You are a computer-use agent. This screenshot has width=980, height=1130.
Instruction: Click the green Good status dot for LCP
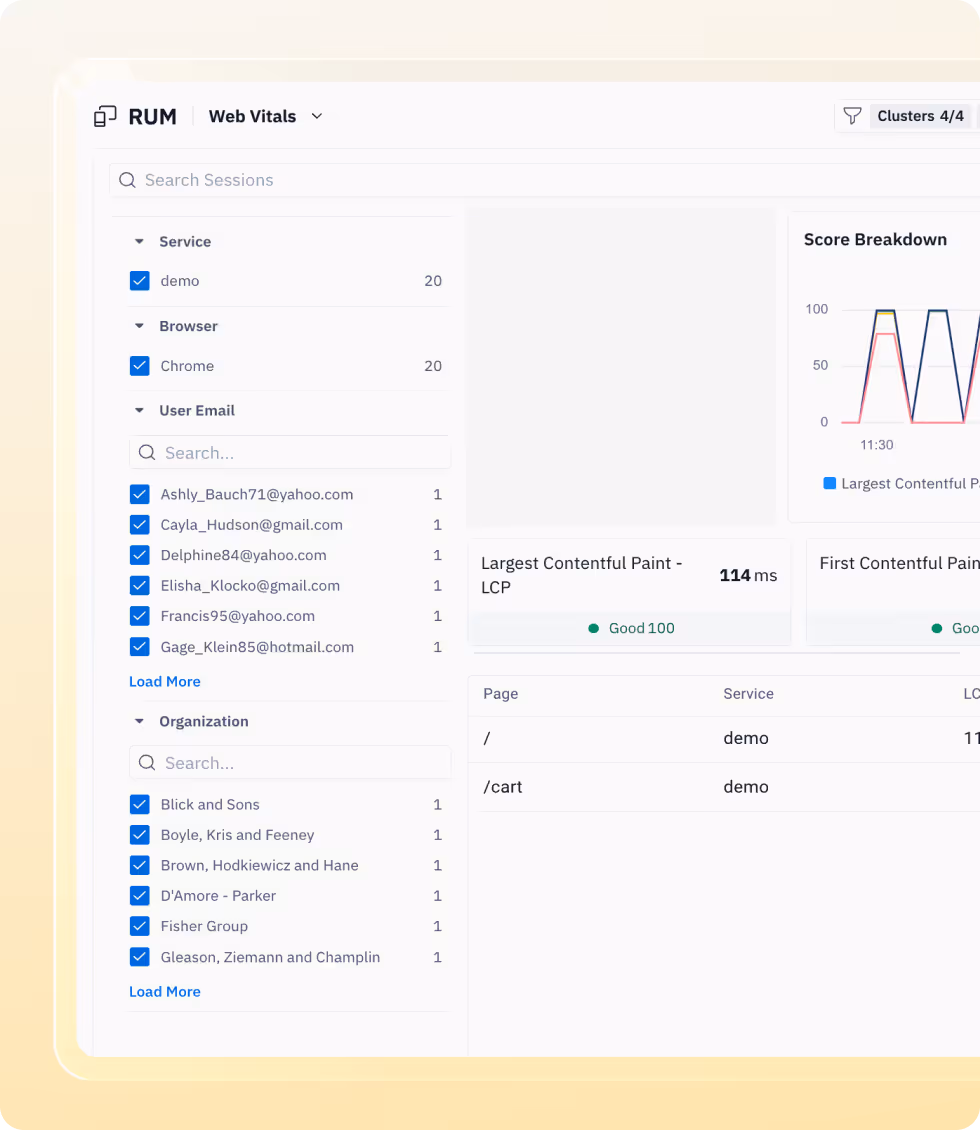tap(594, 629)
